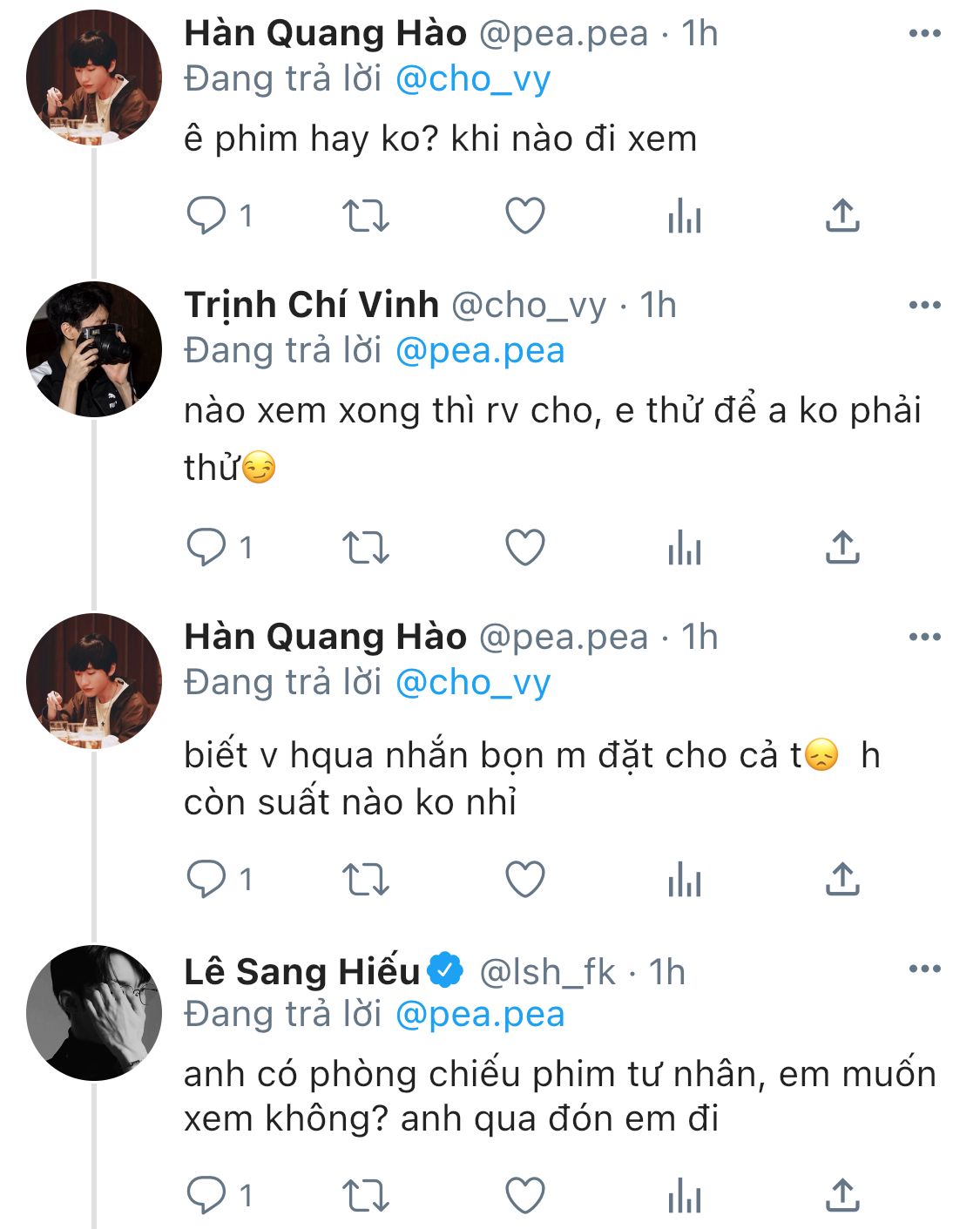Retweet Trịnh Chí Vinh's reply
The image size is (980, 1229).
[x=365, y=547]
